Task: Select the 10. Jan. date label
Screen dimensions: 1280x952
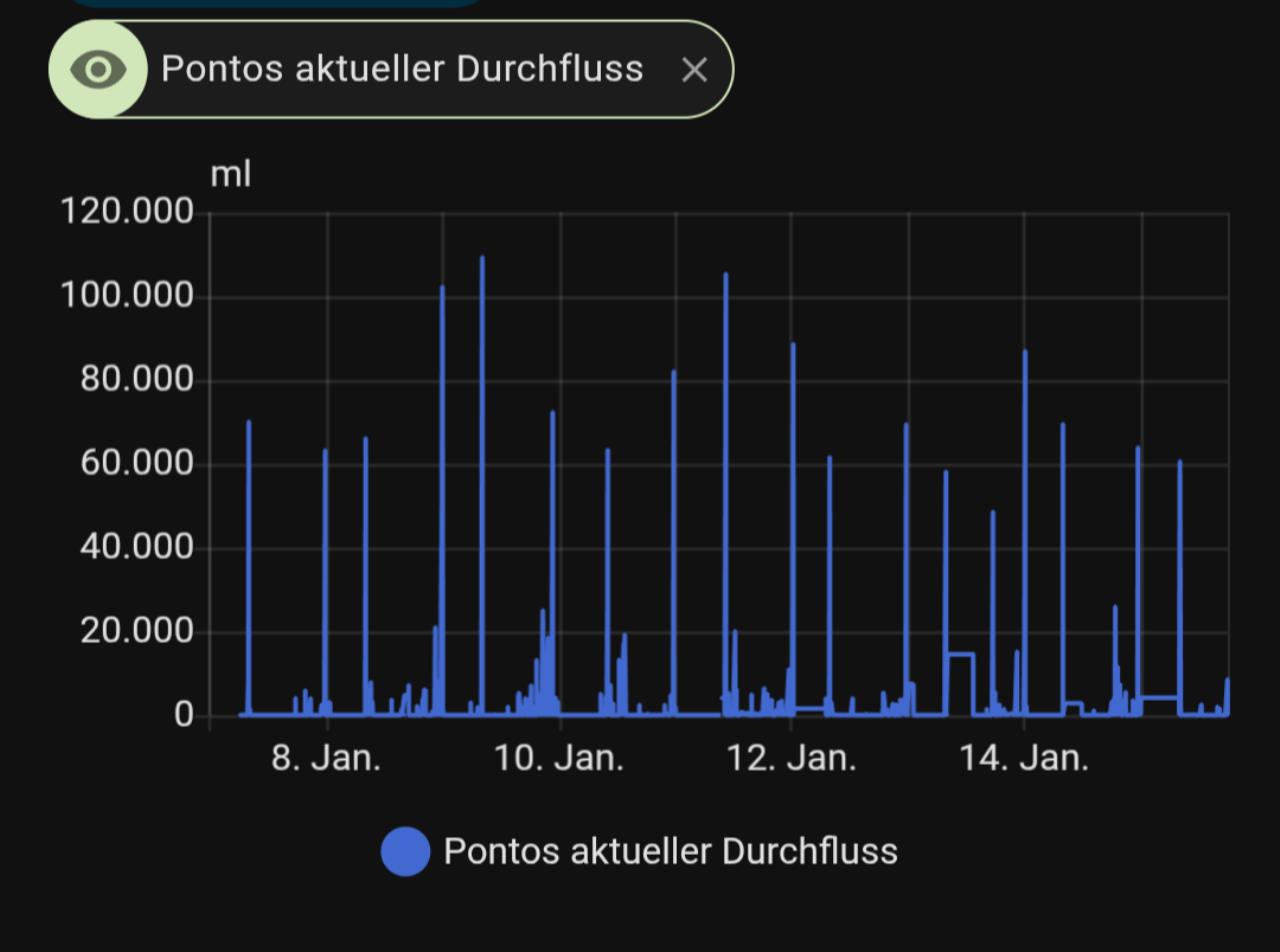Action: pos(559,758)
